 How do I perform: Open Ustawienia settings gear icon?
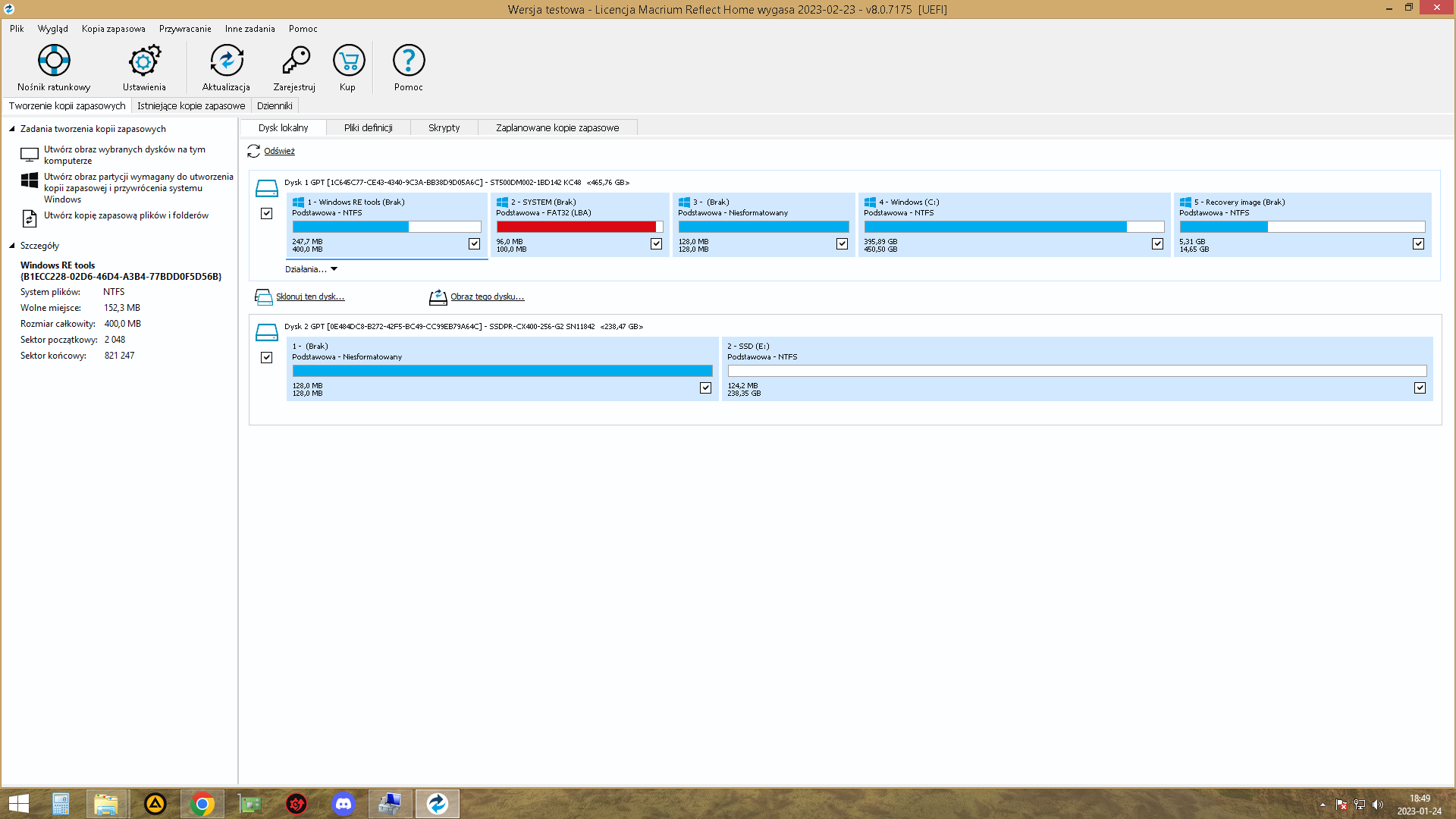click(143, 67)
